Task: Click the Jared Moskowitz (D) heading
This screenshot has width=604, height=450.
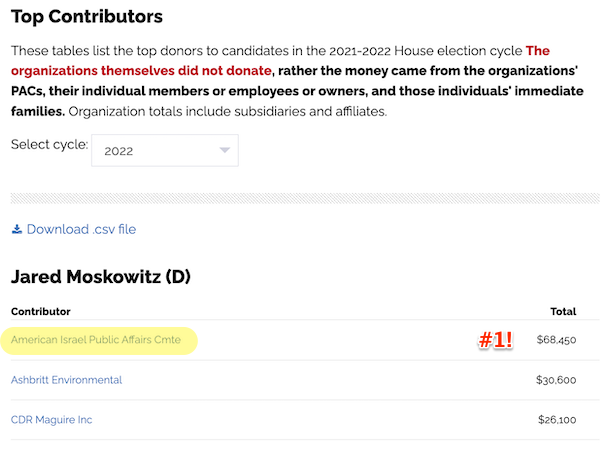Action: [x=101, y=277]
